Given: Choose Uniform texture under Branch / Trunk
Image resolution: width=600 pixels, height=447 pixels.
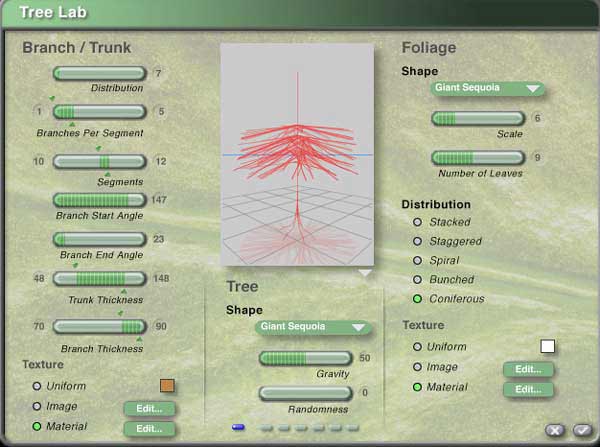Looking at the screenshot, I should 37,386.
